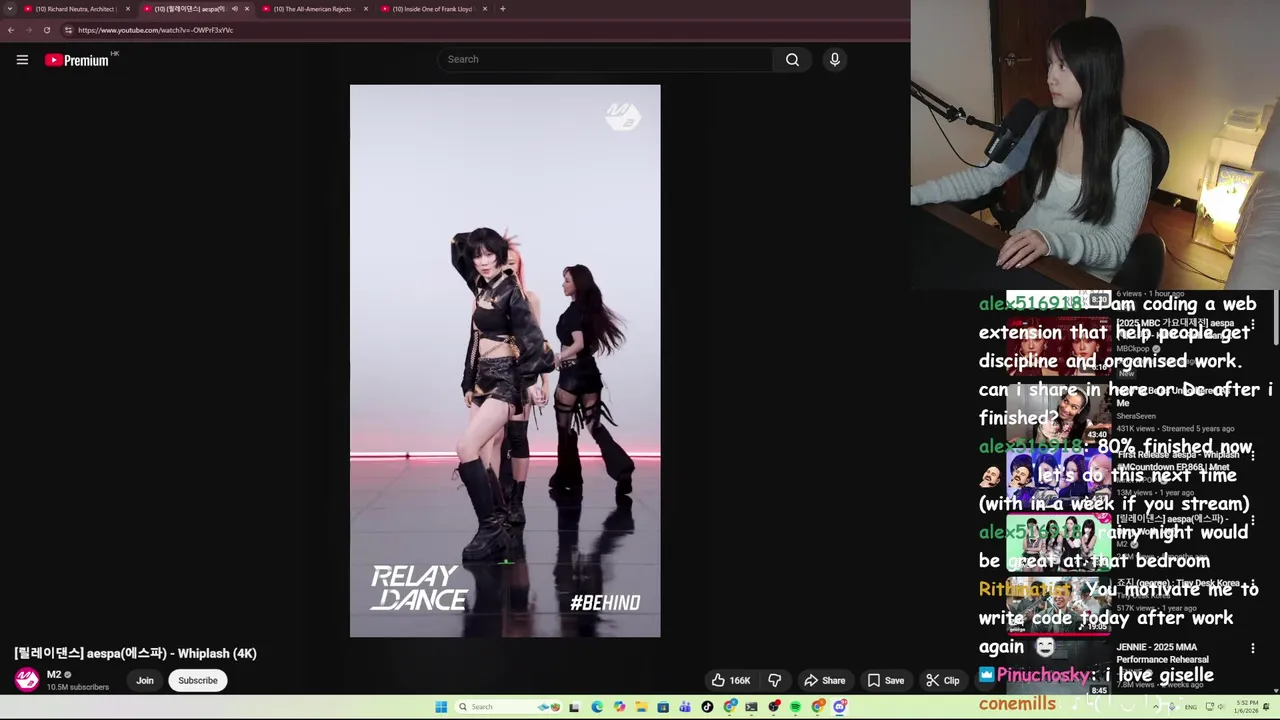Open options menu for 2025 MBC aespa video

coord(1252,326)
